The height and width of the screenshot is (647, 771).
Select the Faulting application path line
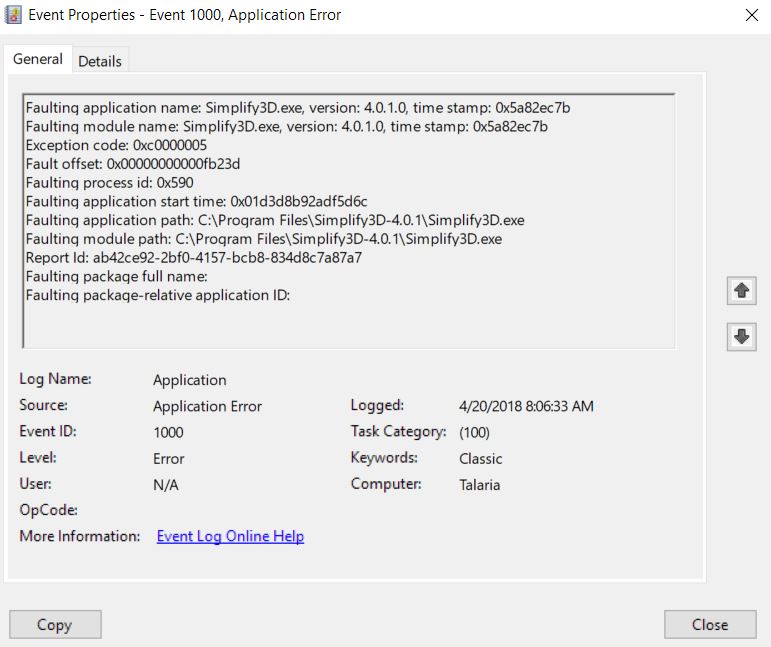275,220
